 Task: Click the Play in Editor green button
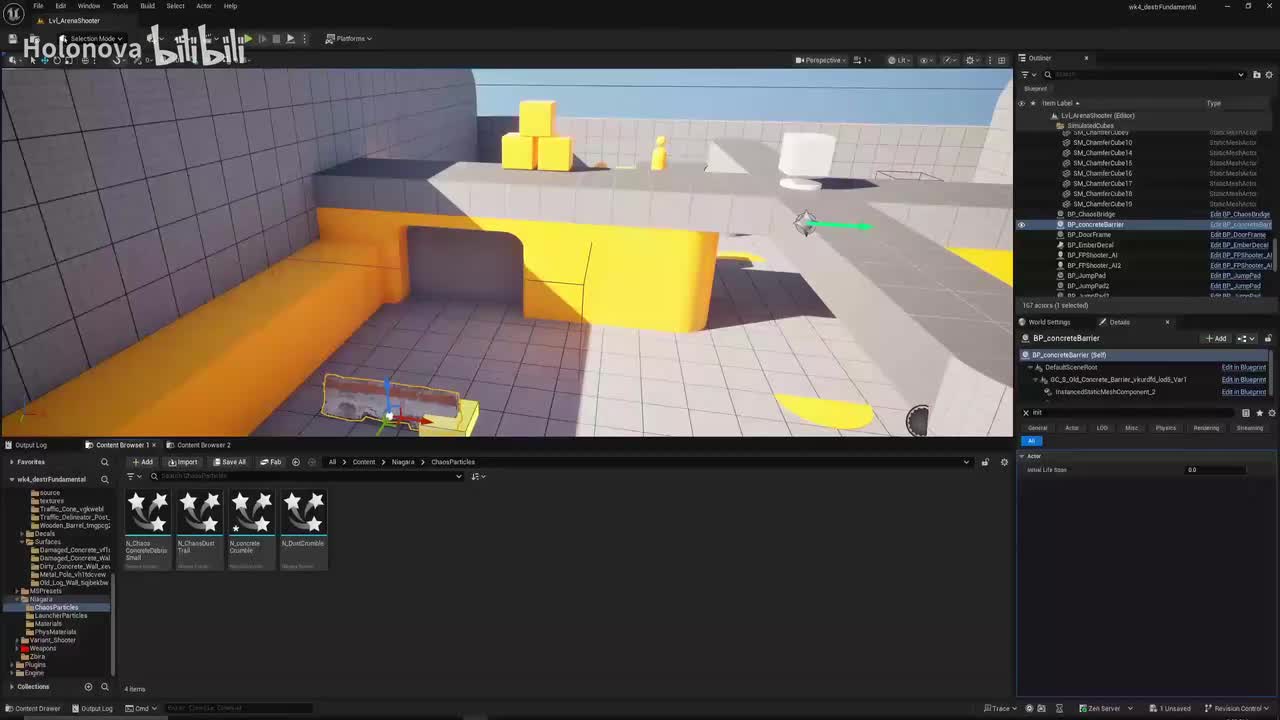coord(248,38)
